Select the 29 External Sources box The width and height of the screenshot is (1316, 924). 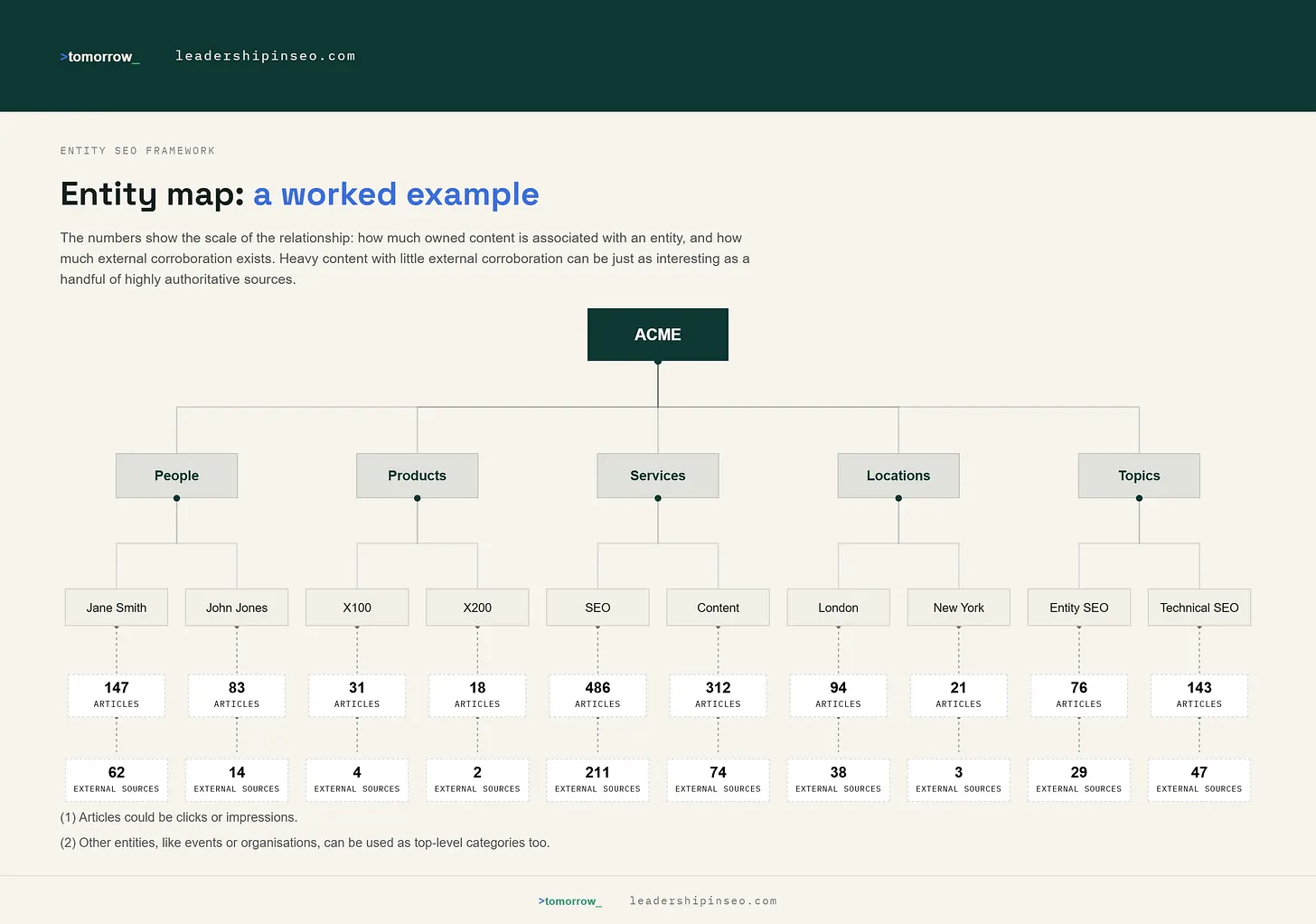(x=1079, y=780)
